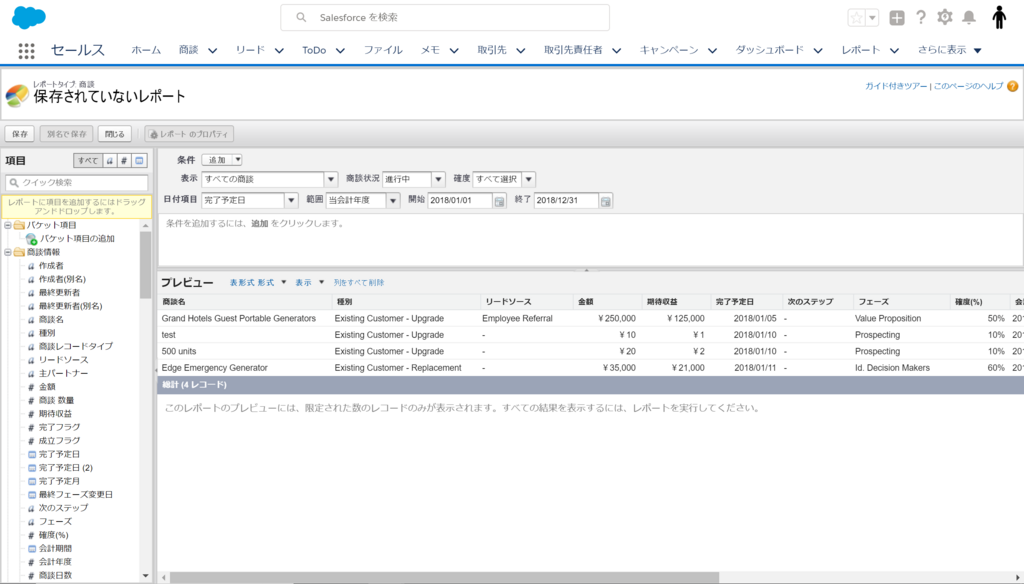Click the orange help icon beside このページのヘルプ

tap(1012, 86)
